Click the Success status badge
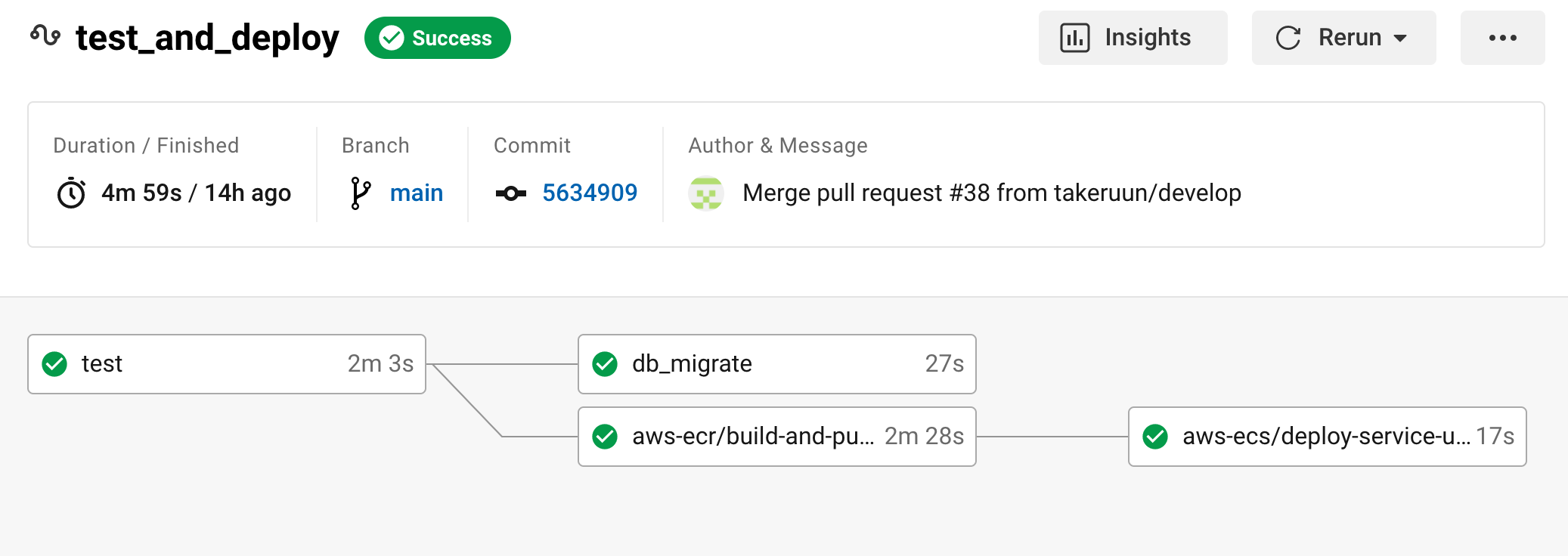 point(437,38)
